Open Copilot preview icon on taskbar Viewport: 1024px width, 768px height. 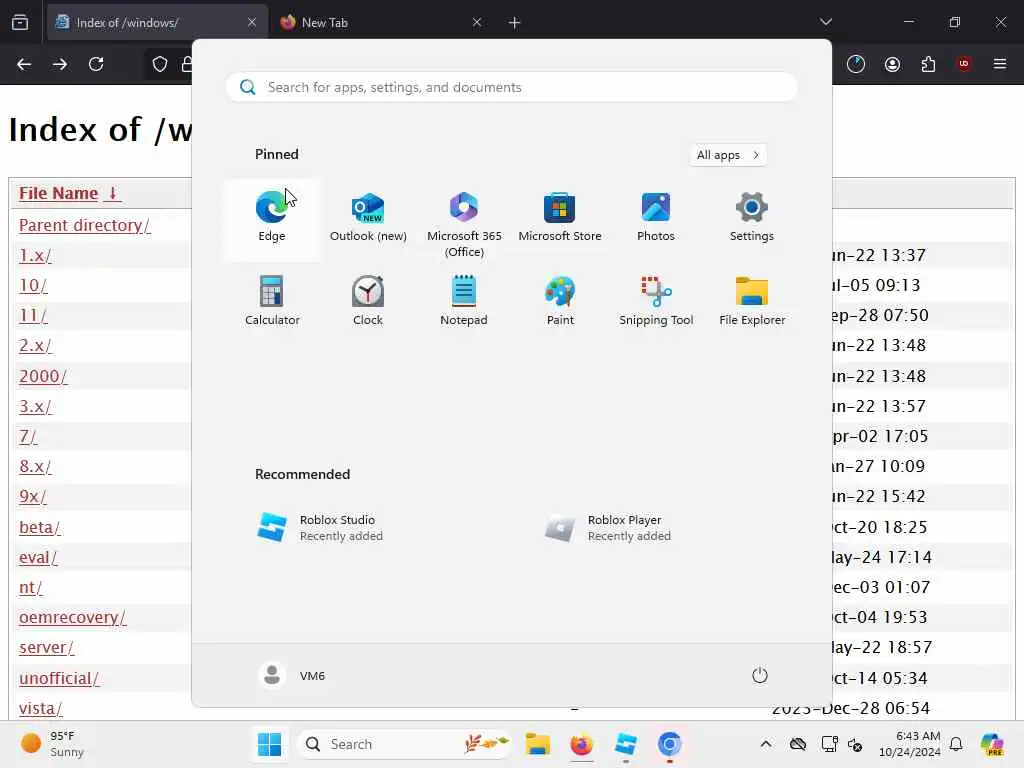point(992,744)
